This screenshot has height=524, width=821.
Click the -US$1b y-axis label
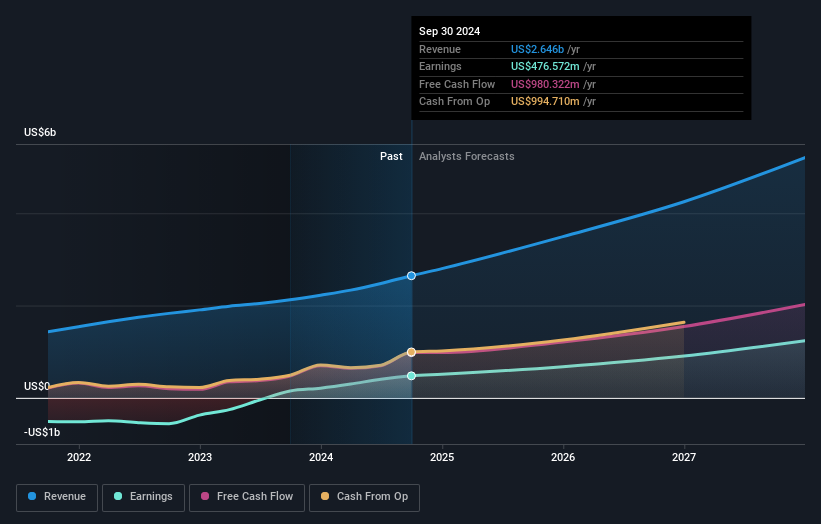(42, 432)
